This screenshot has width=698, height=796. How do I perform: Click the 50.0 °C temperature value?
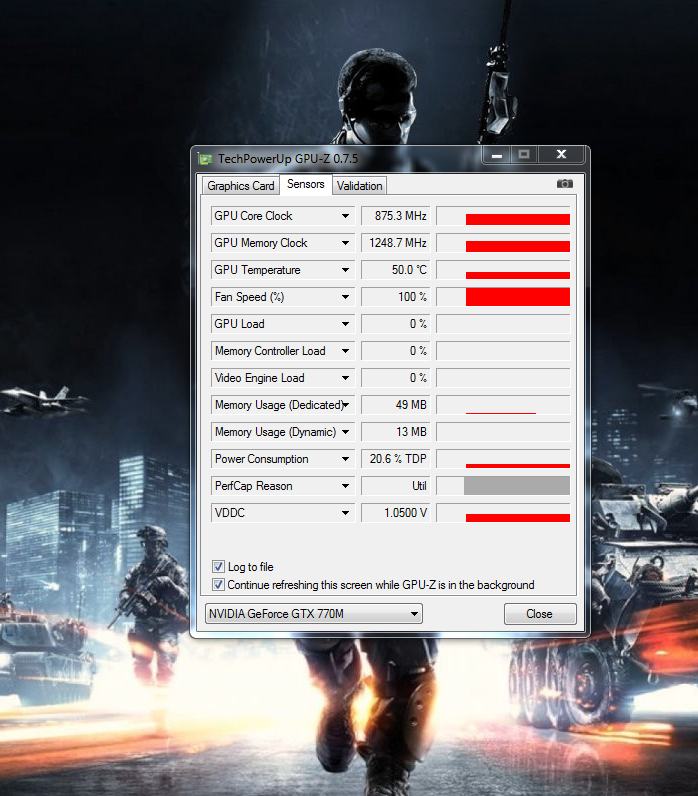pyautogui.click(x=396, y=270)
